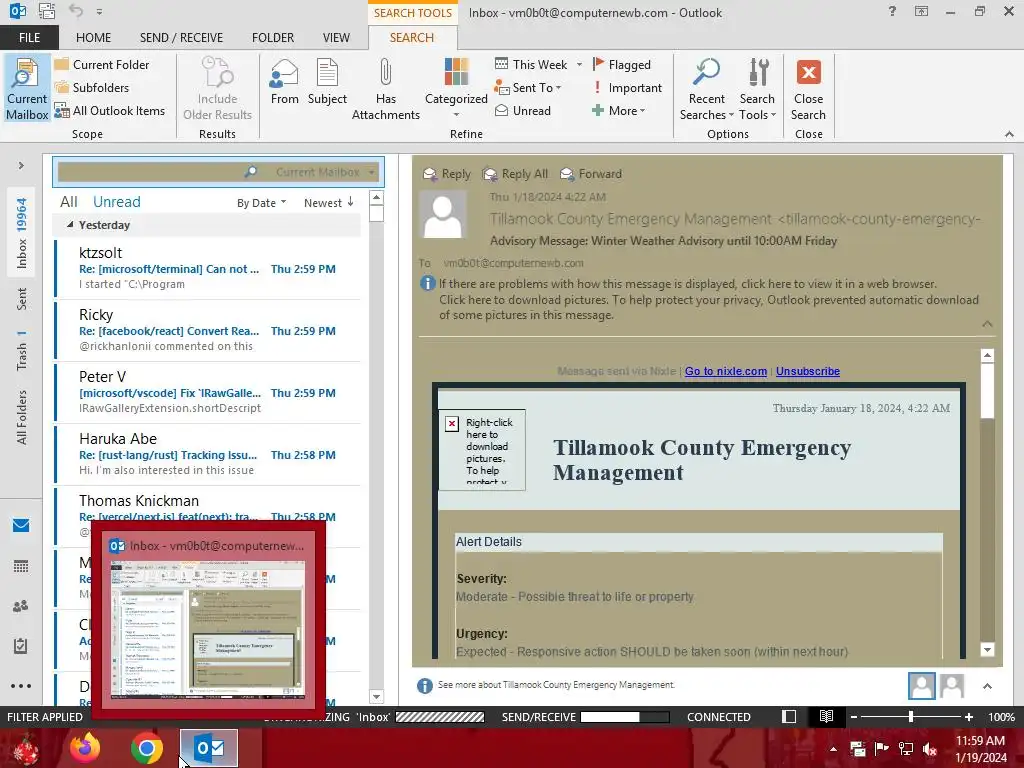Switch to SEARCH tab
Screen dimensions: 1024x768
(411, 38)
